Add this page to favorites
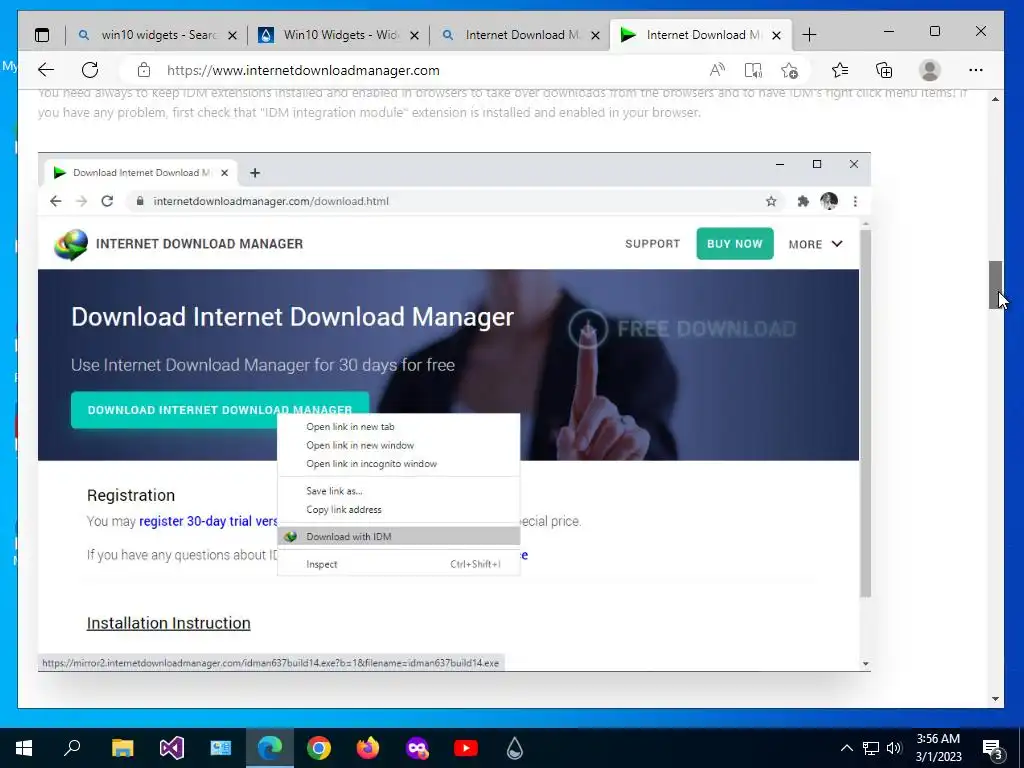 click(790, 71)
